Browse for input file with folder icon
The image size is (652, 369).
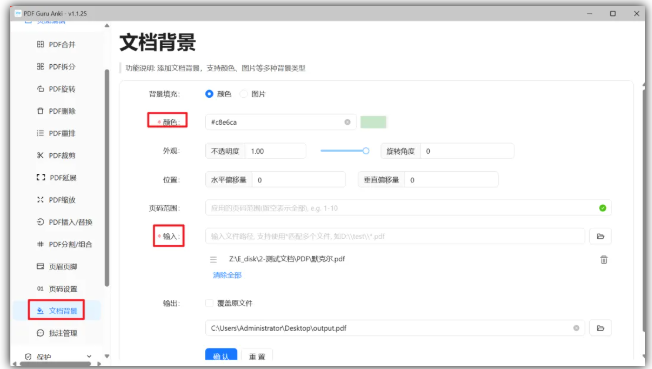(600, 236)
